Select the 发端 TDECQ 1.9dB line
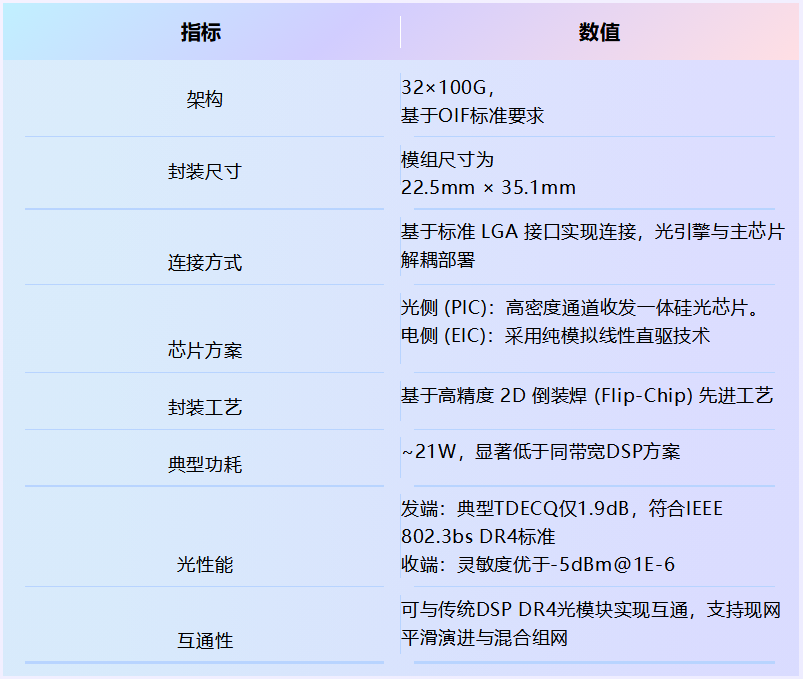Screen dimensions: 803x679 pyautogui.click(x=561, y=509)
